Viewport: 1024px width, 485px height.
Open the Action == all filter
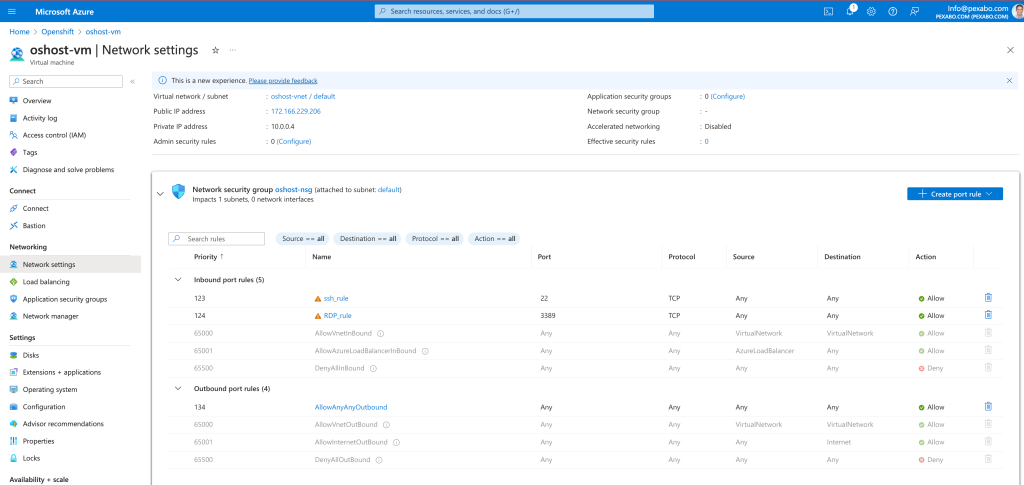(494, 239)
